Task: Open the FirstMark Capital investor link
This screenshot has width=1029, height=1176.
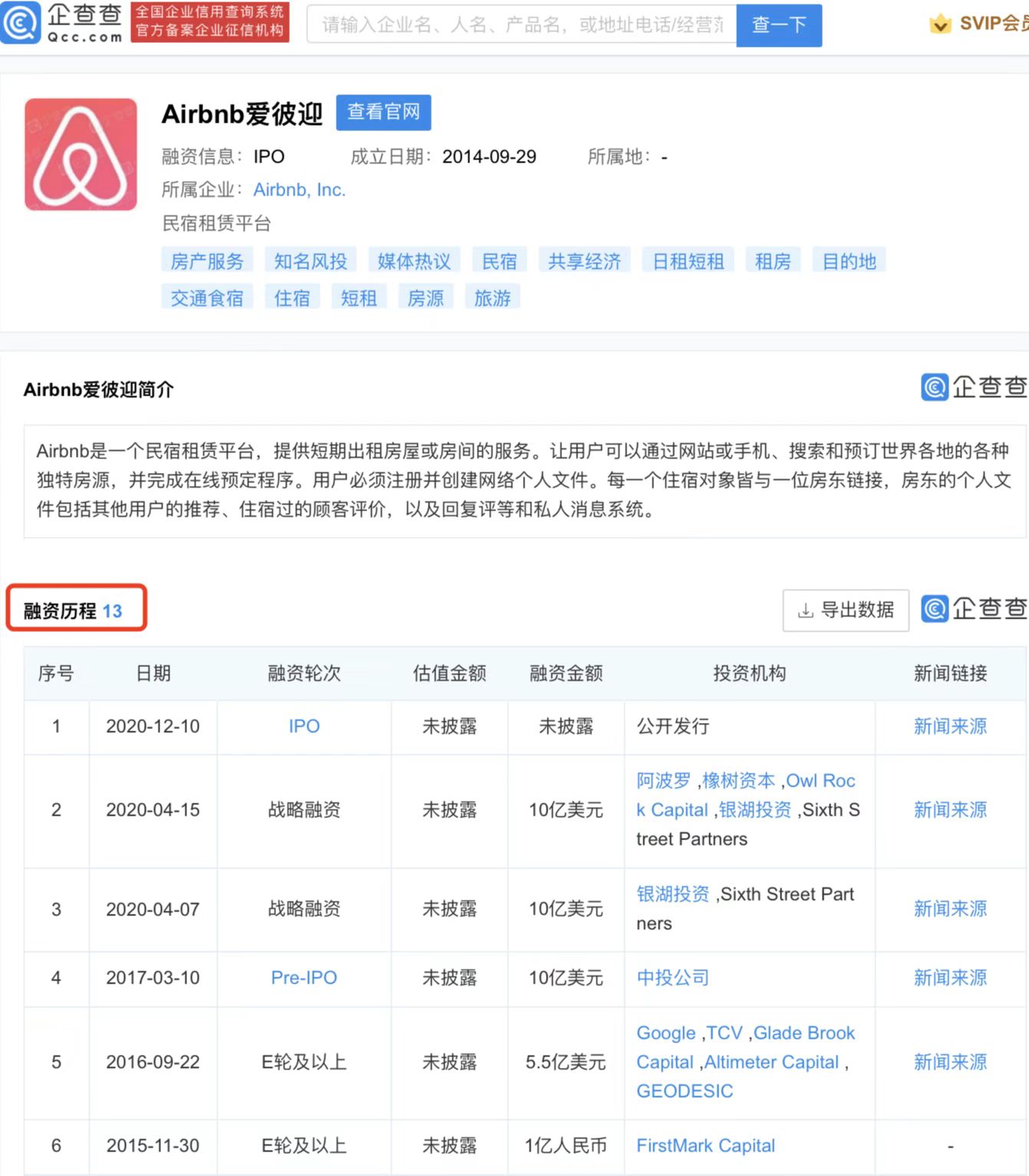Action: pos(705,1145)
